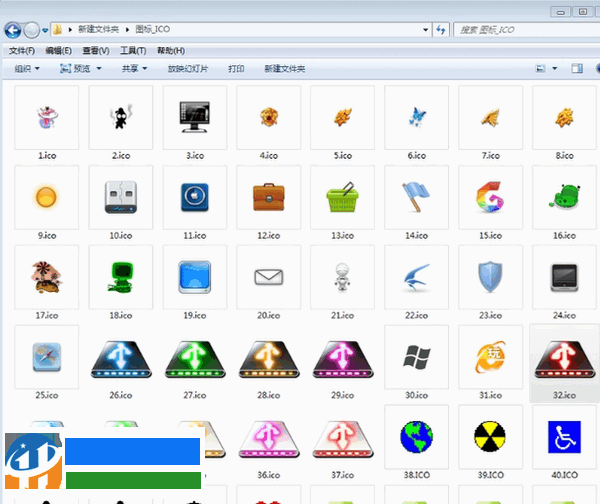Select the 4.ico orange flower icon
Image resolution: width=600 pixels, height=504 pixels.
pos(269,117)
